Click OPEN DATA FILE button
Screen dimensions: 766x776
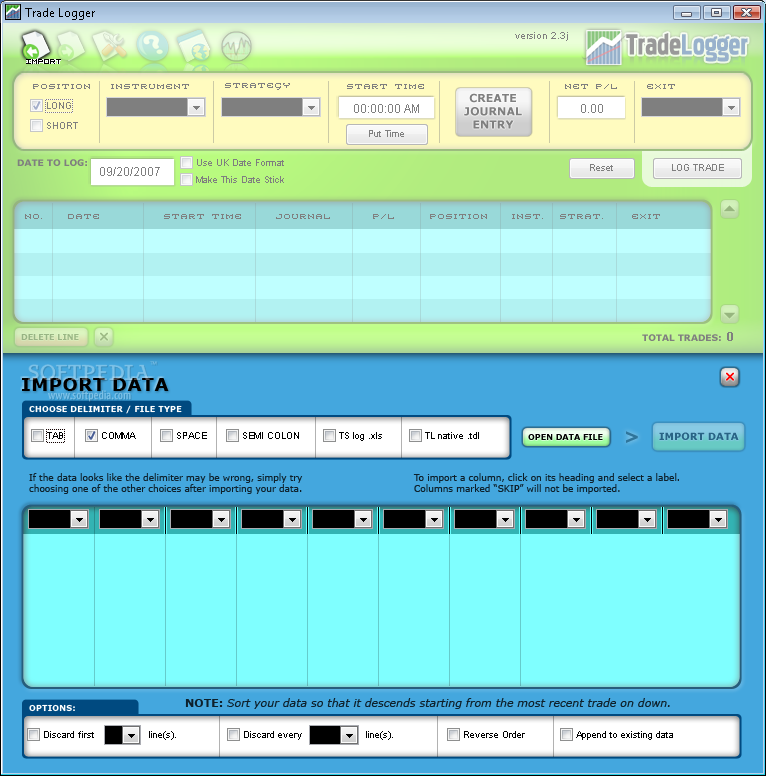[x=566, y=437]
